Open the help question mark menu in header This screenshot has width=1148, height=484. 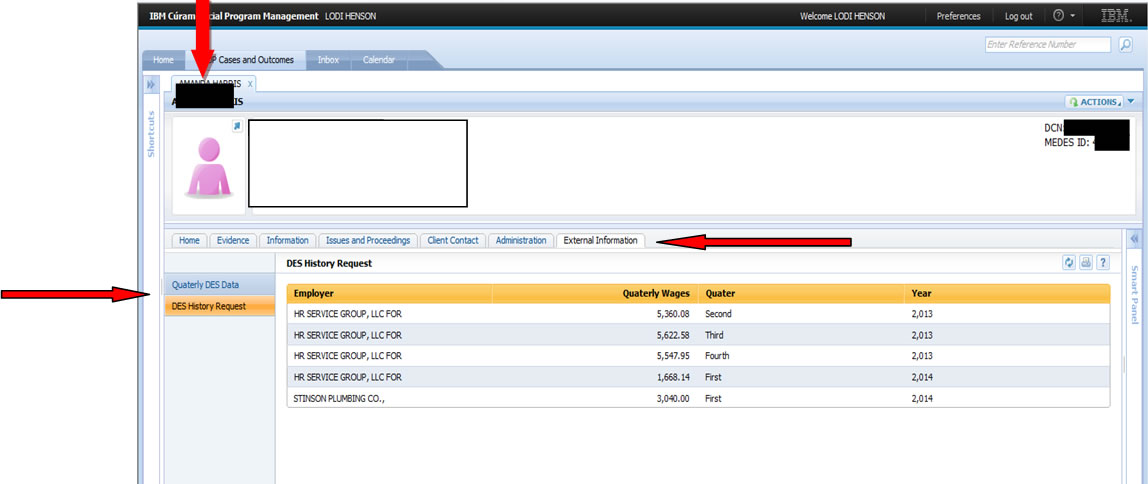(1064, 16)
